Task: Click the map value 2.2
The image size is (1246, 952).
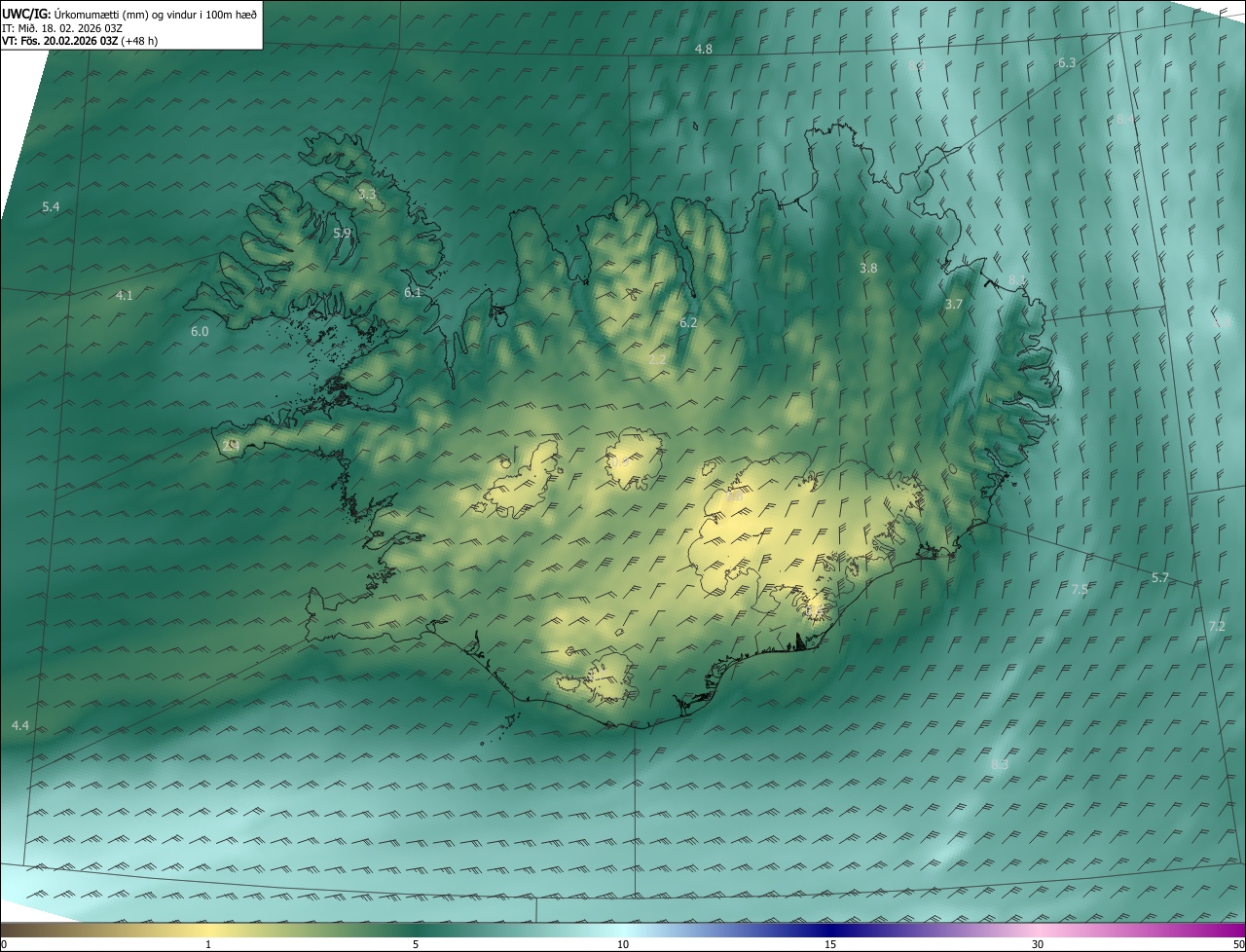Action: click(x=657, y=360)
